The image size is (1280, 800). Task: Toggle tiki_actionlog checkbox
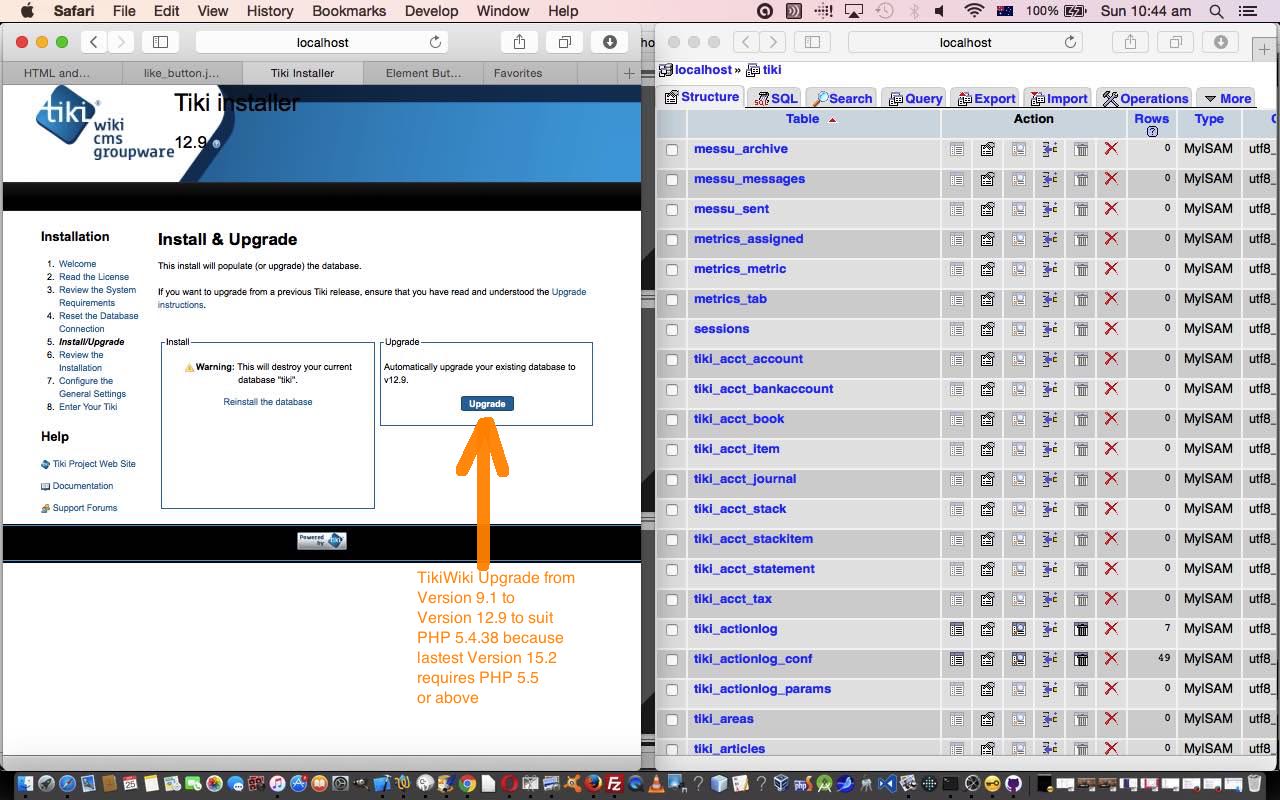(672, 630)
